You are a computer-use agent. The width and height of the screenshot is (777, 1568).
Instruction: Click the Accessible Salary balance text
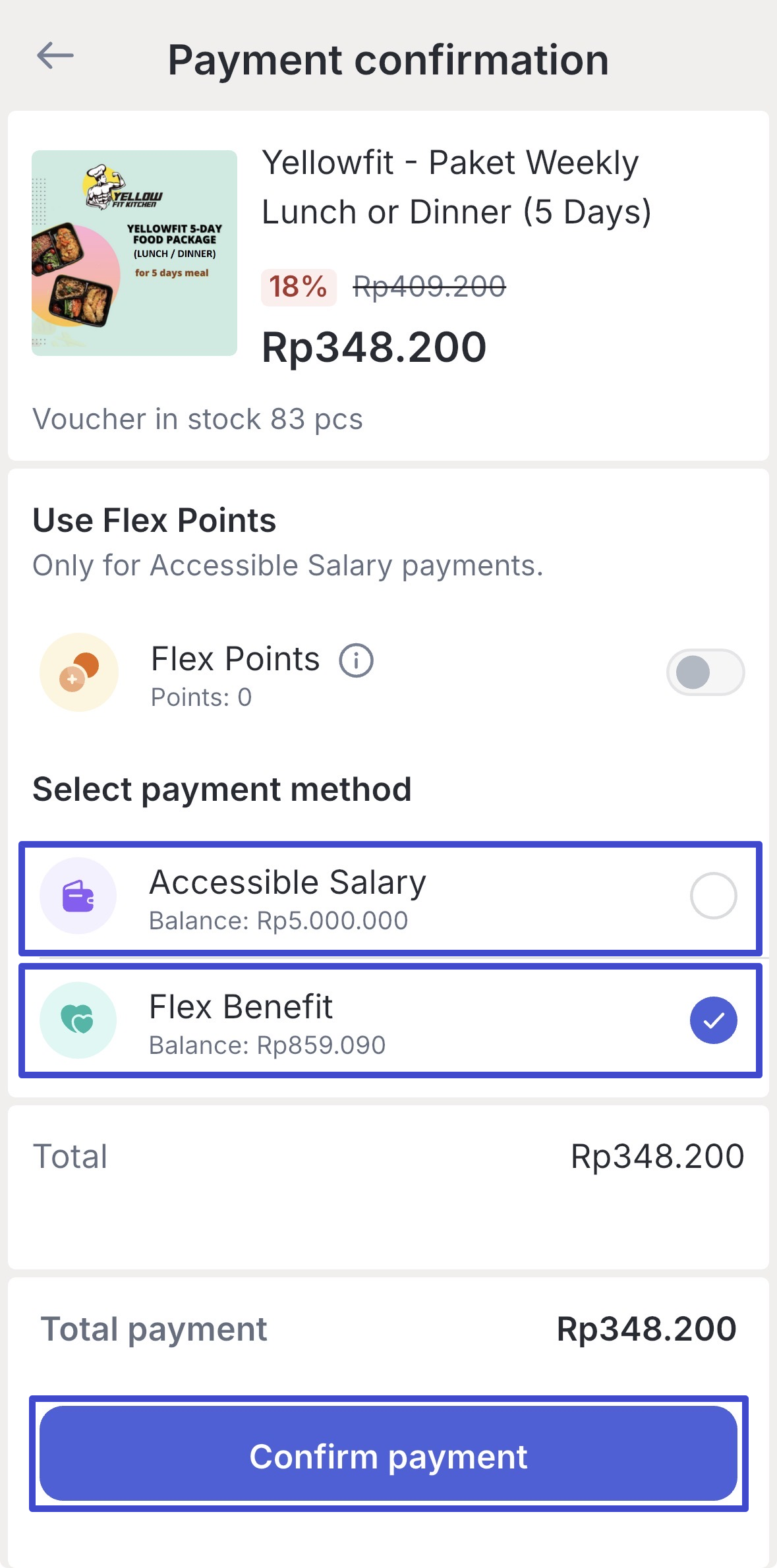278,921
